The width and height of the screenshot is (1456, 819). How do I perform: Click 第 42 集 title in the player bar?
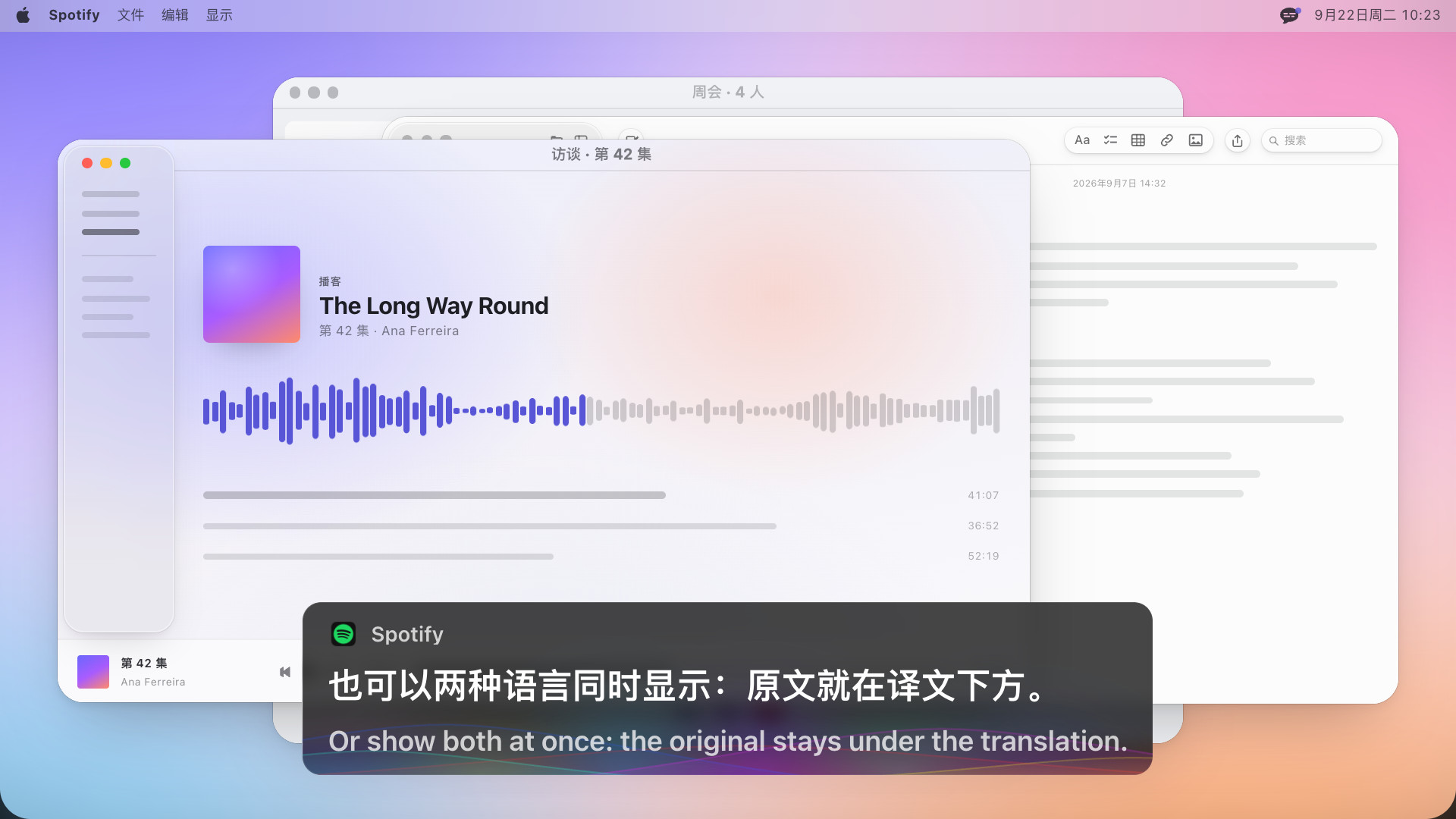144,663
